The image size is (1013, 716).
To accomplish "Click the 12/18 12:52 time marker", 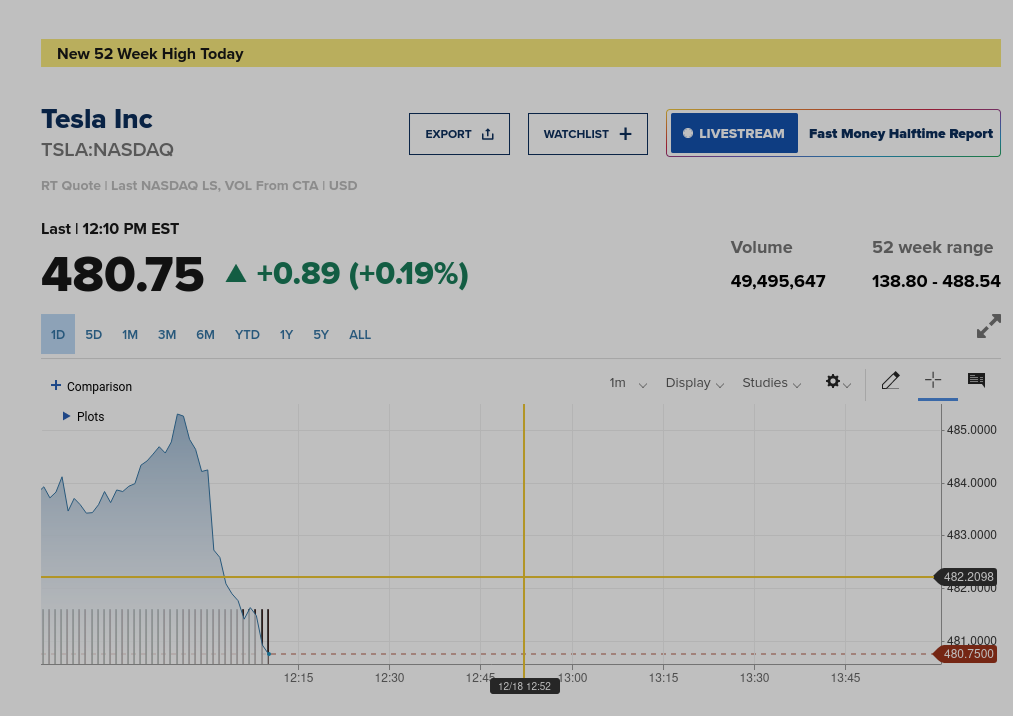I will click(x=525, y=686).
